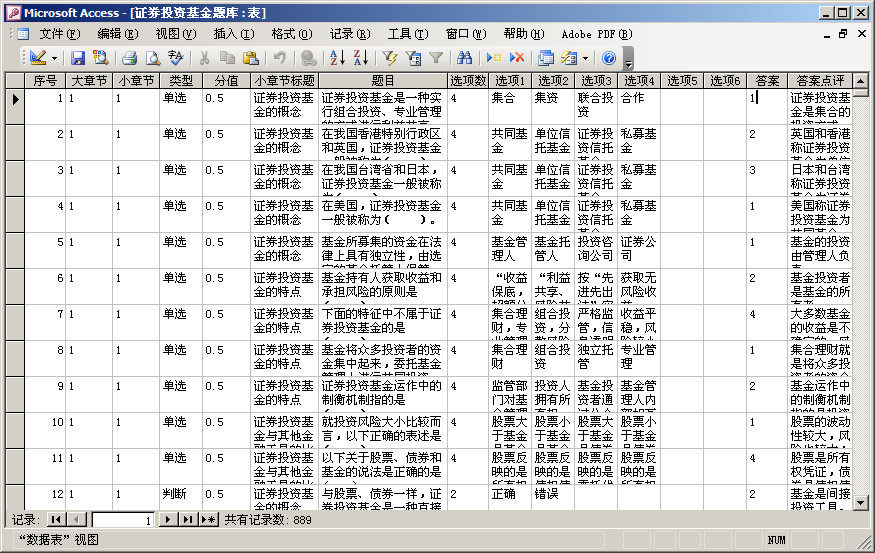Image resolution: width=875 pixels, height=553 pixels.
Task: Go to previous record navigation button
Action: 77,520
